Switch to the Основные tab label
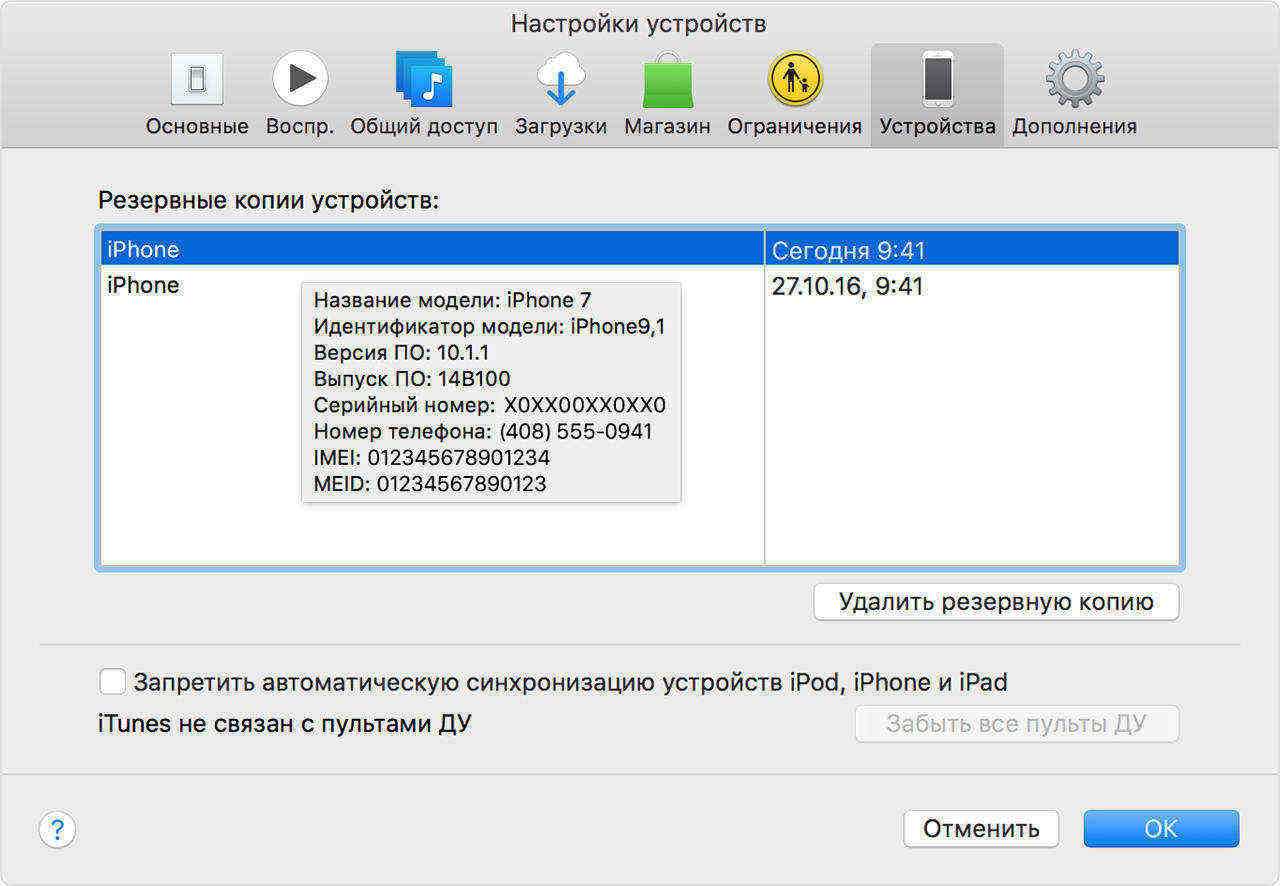The width and height of the screenshot is (1280, 886). (197, 127)
